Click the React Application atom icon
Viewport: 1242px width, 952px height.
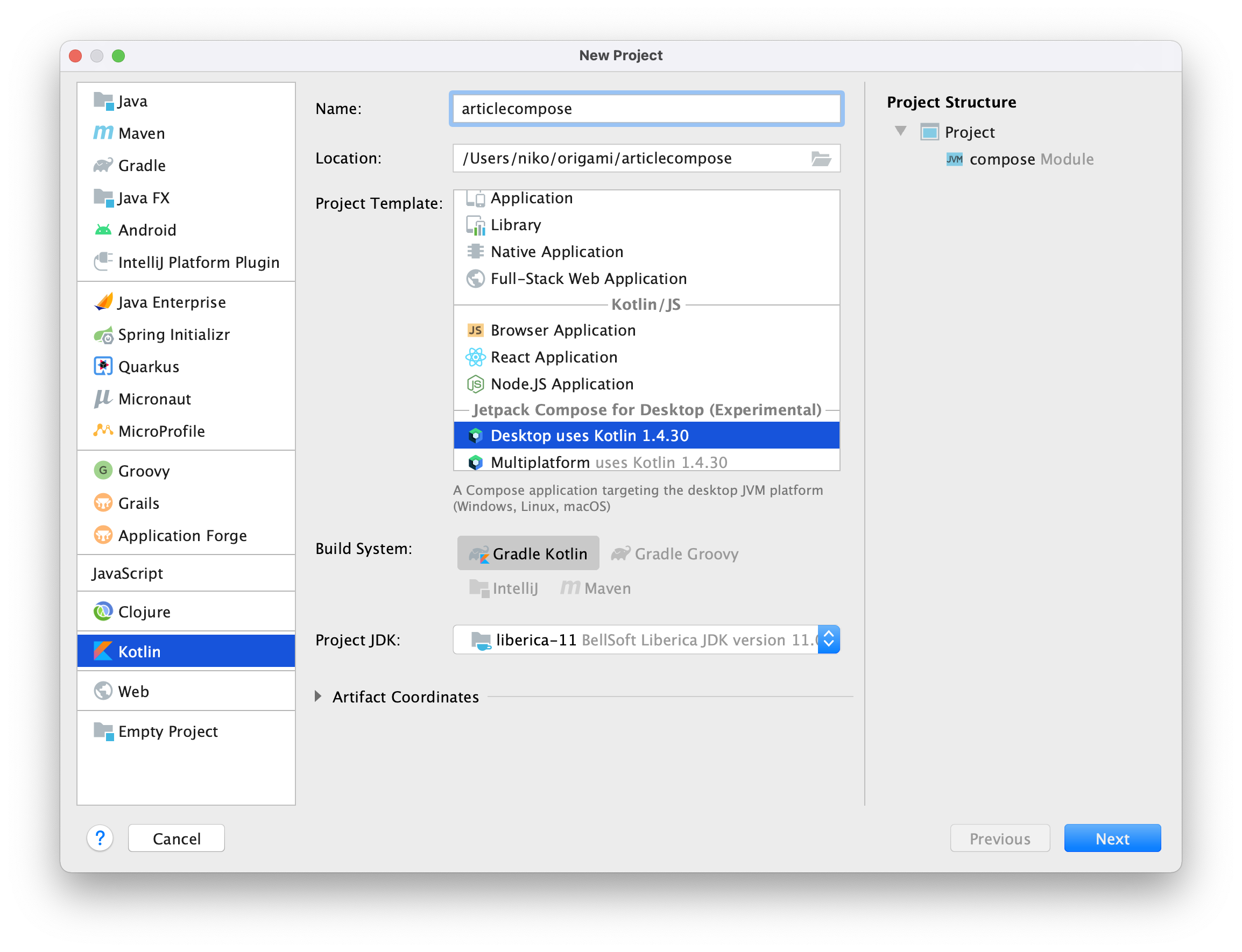[x=475, y=357]
